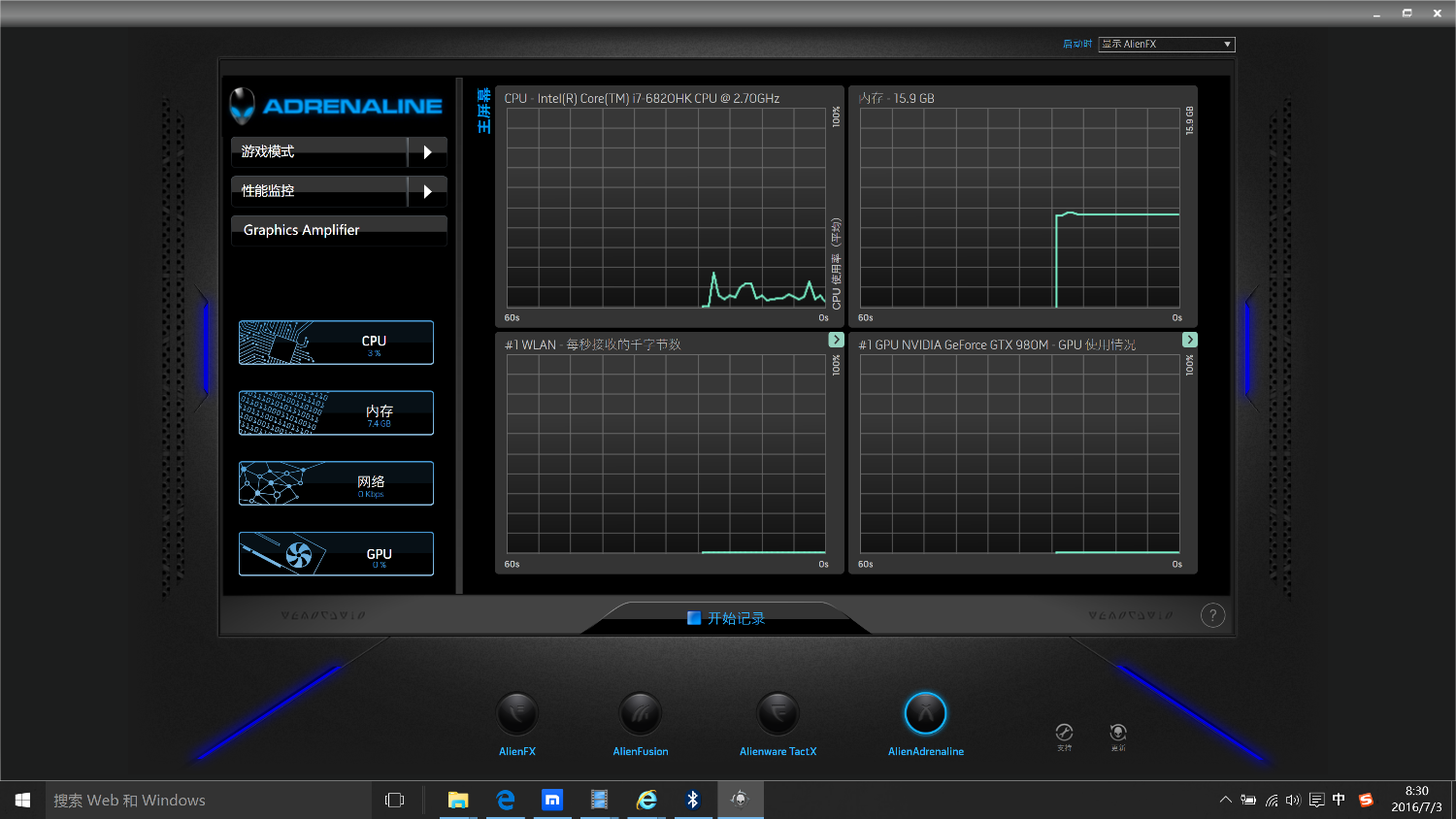Click the 主屏幕 vertical tab label
Image resolution: width=1456 pixels, height=819 pixels.
click(484, 111)
